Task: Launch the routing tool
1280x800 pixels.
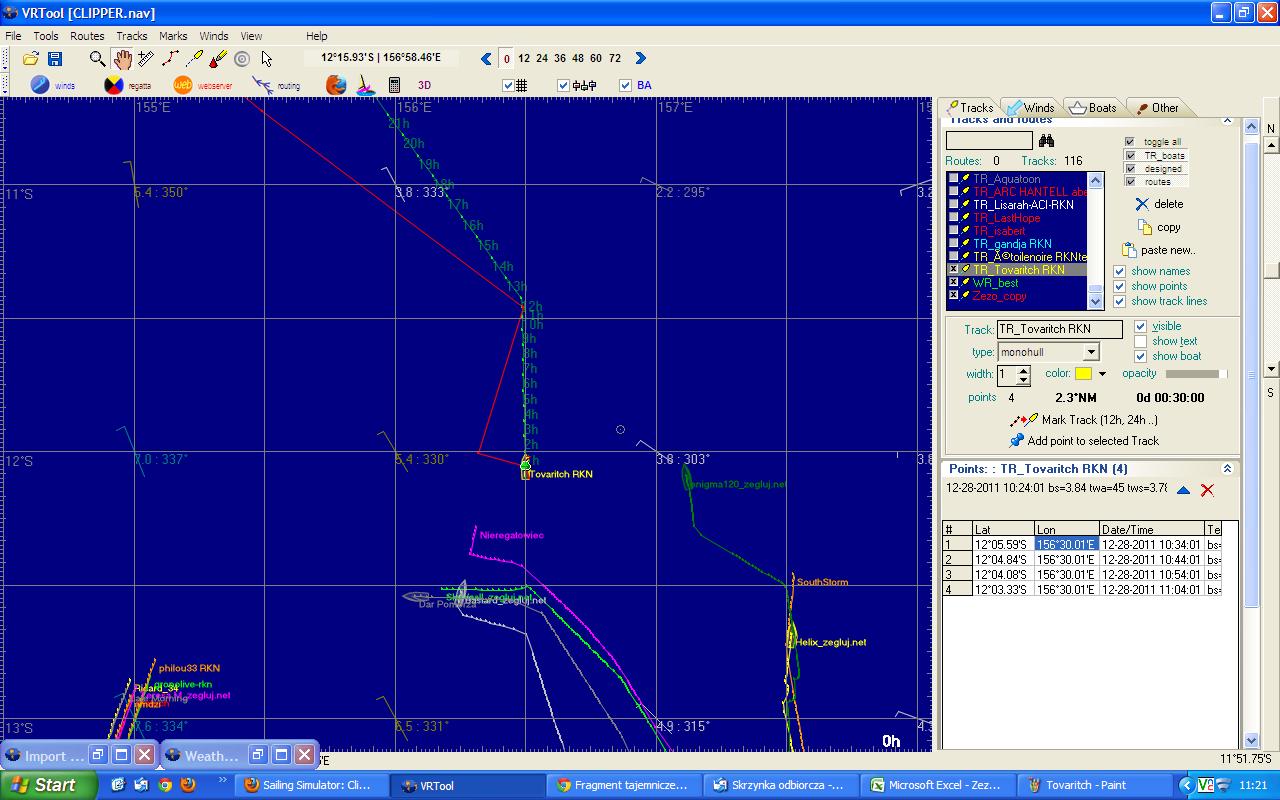Action: click(264, 85)
